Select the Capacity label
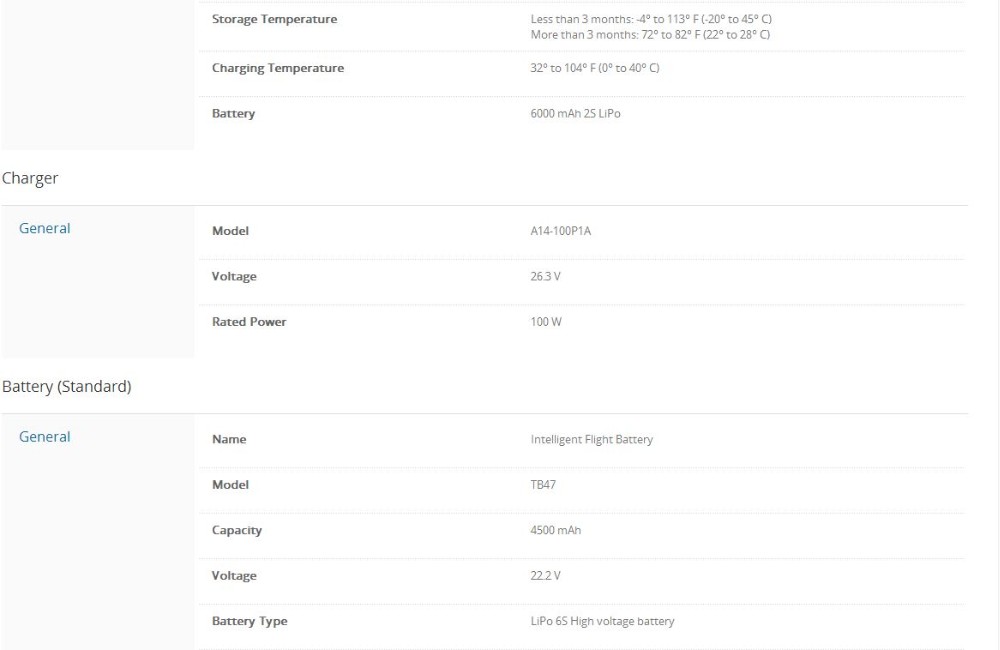Viewport: 1000px width, 650px height. (x=237, y=530)
